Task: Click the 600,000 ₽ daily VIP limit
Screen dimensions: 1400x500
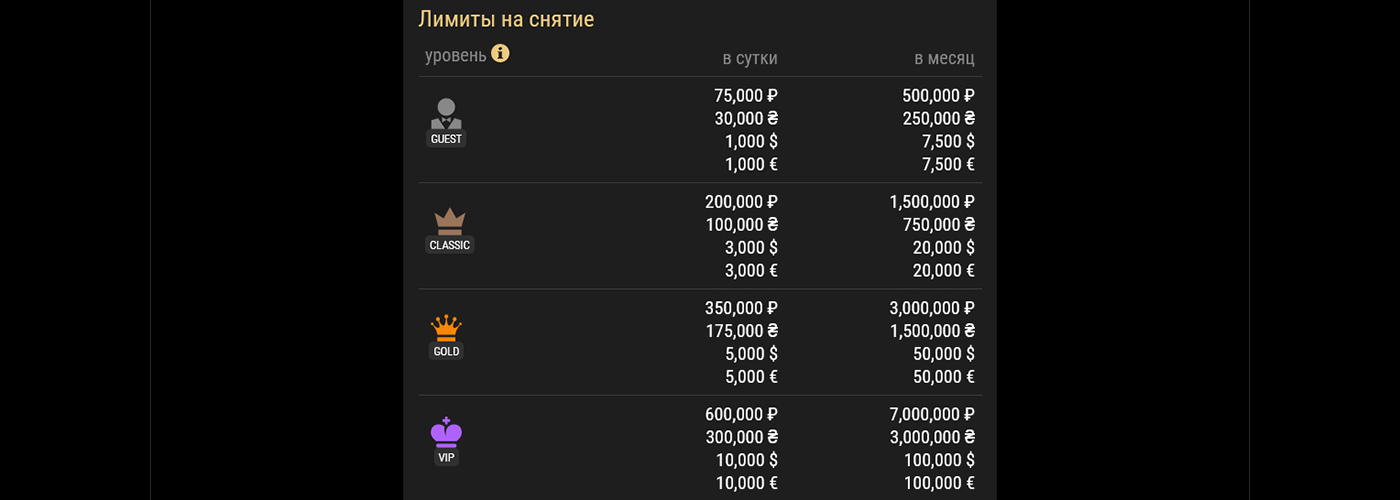Action: point(740,414)
